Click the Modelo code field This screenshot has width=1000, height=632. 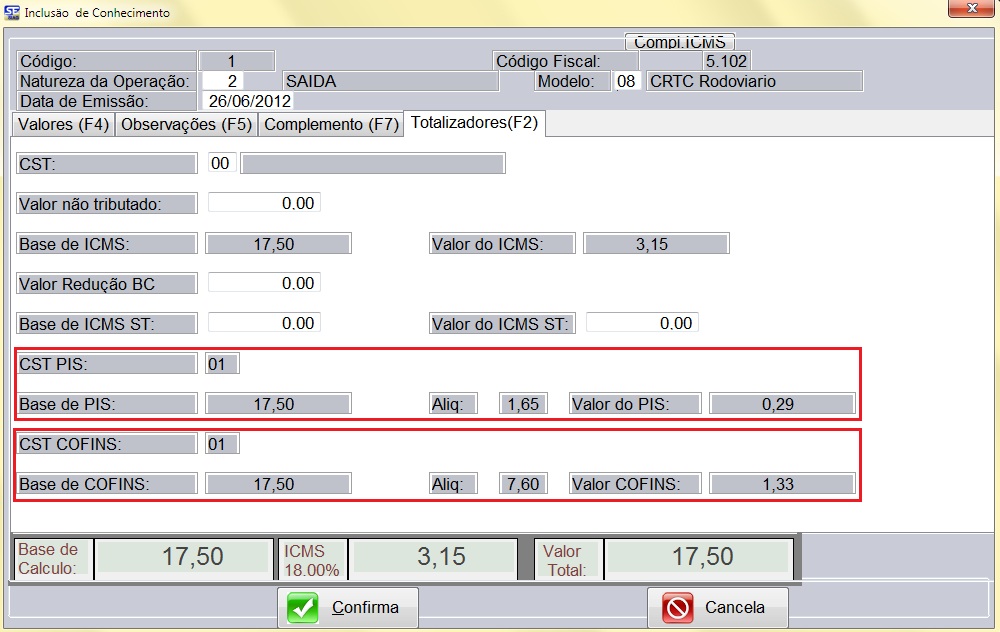(626, 81)
